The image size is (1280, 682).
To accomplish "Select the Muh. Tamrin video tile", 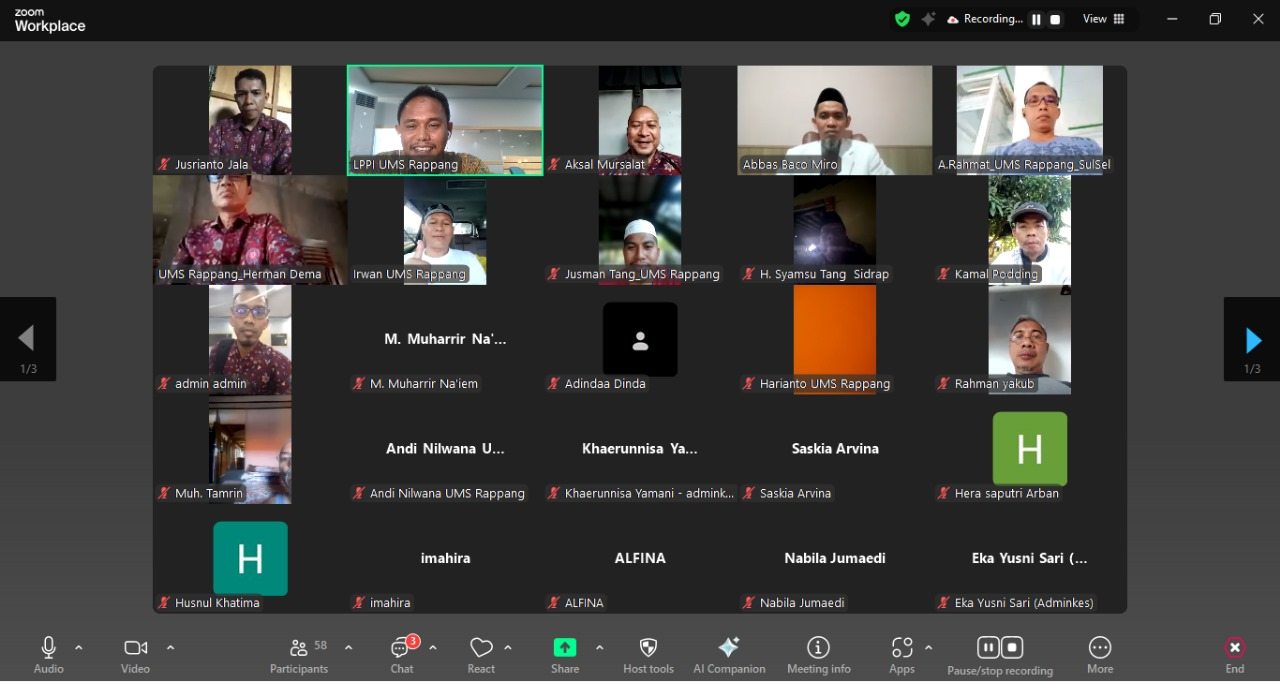I will tap(250, 449).
